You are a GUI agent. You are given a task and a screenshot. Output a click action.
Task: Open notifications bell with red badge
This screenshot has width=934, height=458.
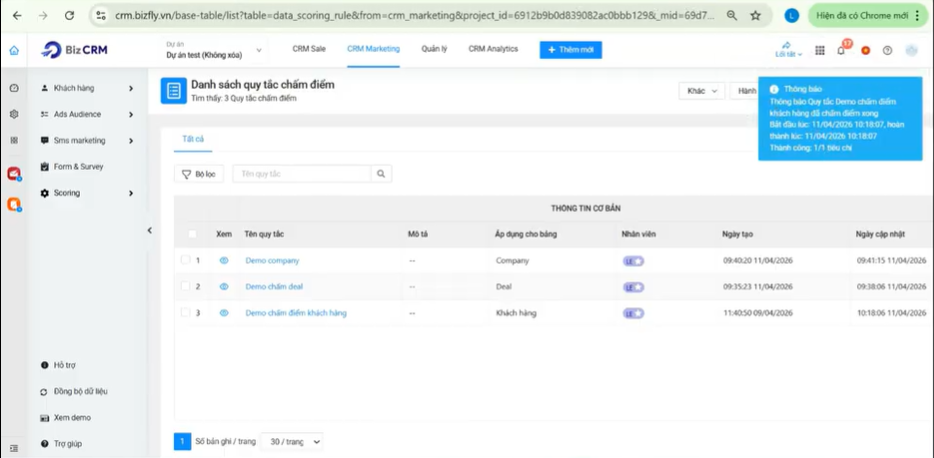842,49
